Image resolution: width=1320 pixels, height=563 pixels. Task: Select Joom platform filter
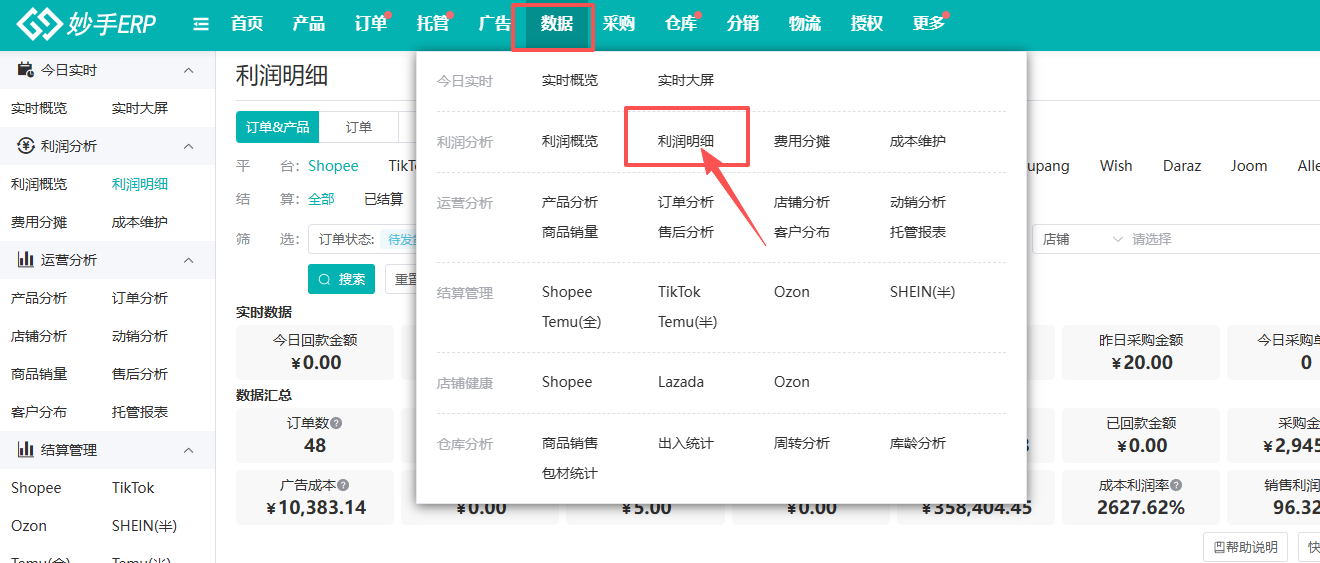(x=1249, y=166)
